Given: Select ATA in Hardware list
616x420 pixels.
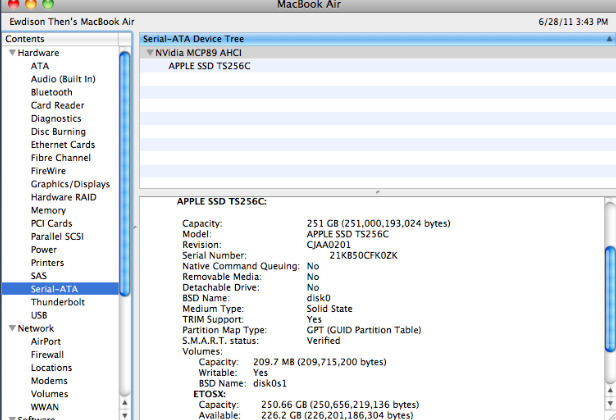Looking at the screenshot, I should tap(40, 66).
